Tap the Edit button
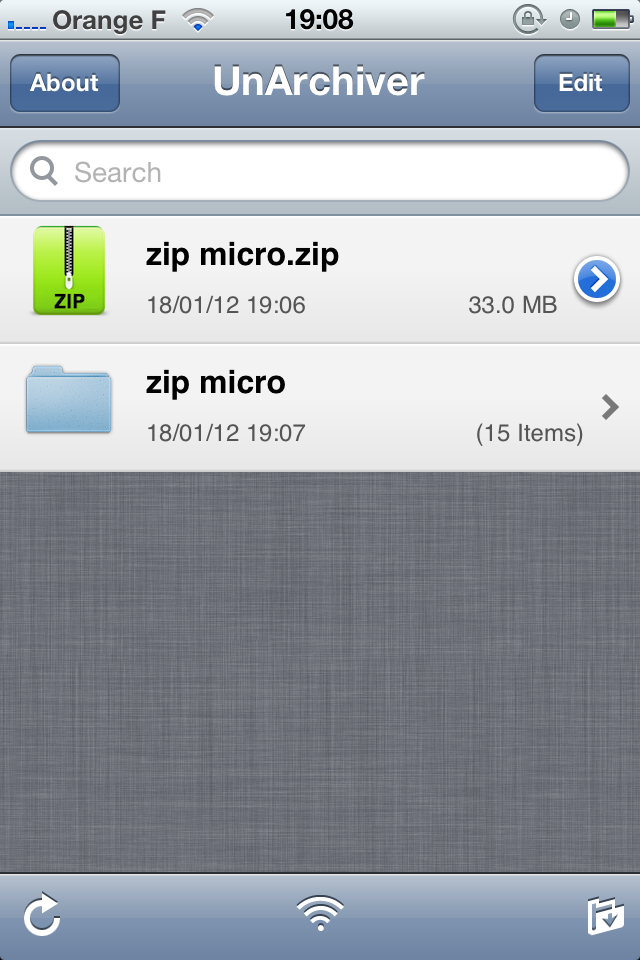Screen dimensions: 640x960 tap(581, 83)
